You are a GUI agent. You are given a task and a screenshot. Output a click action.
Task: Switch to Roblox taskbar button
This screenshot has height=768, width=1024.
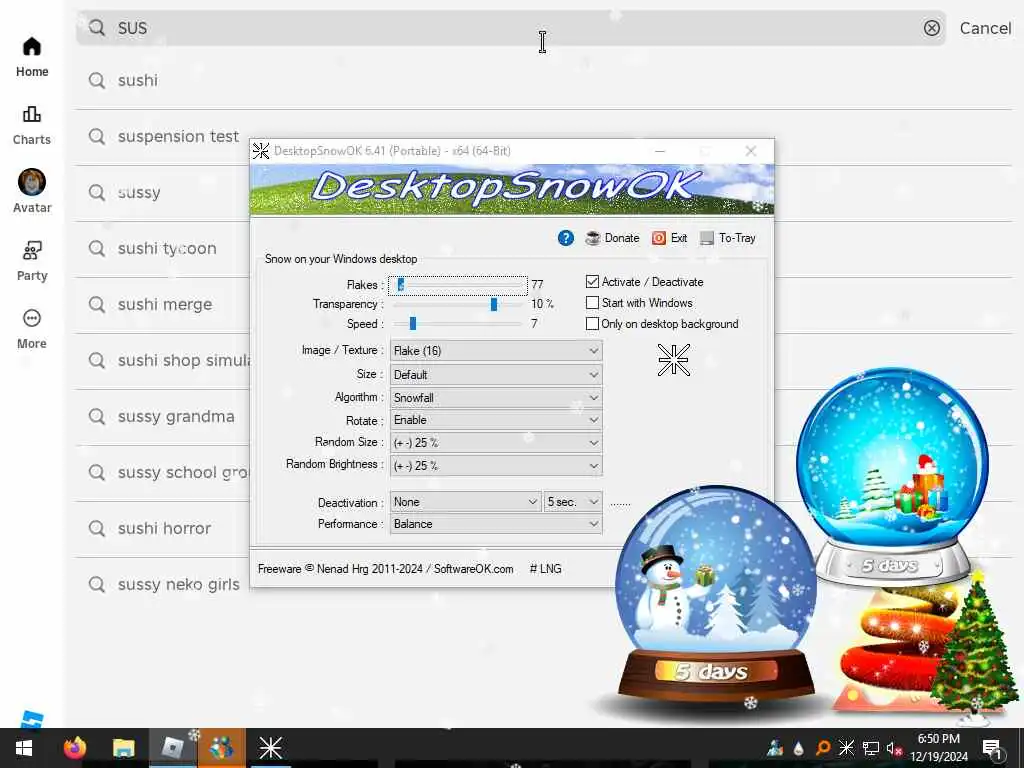[172, 748]
